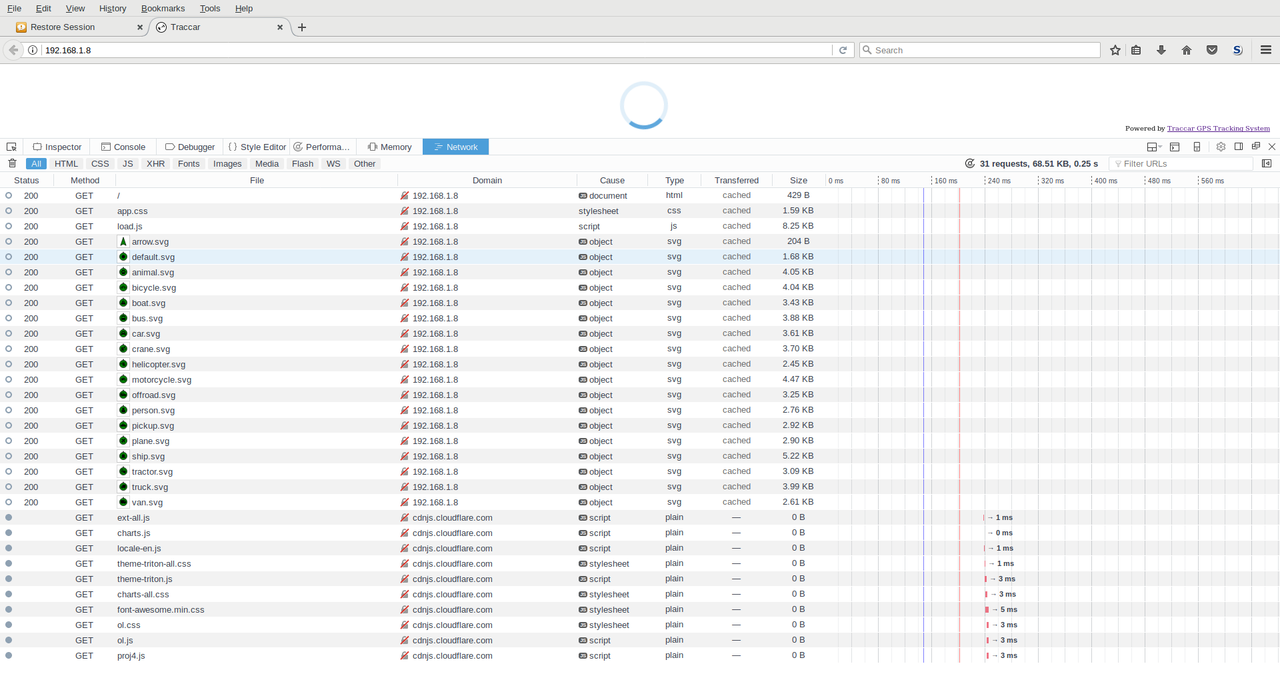Viewport: 1280px width, 688px height.
Task: Sort requests by Domain column
Action: pyautogui.click(x=487, y=181)
